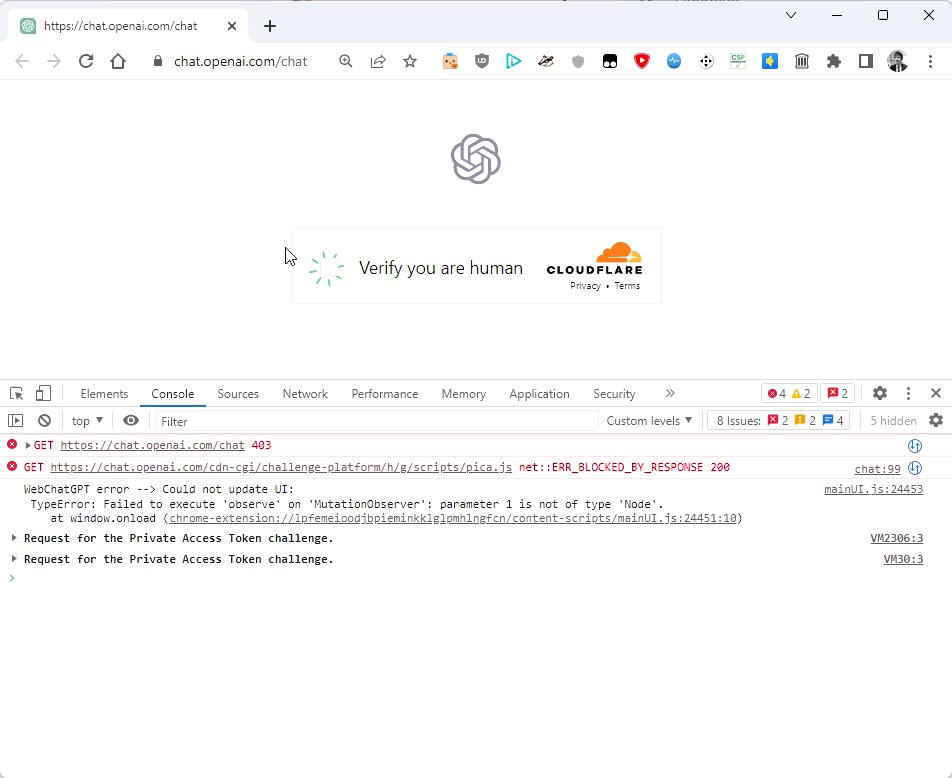Open the zoom magnifier icon in address bar
The width and height of the screenshot is (952, 778).
pos(345,61)
